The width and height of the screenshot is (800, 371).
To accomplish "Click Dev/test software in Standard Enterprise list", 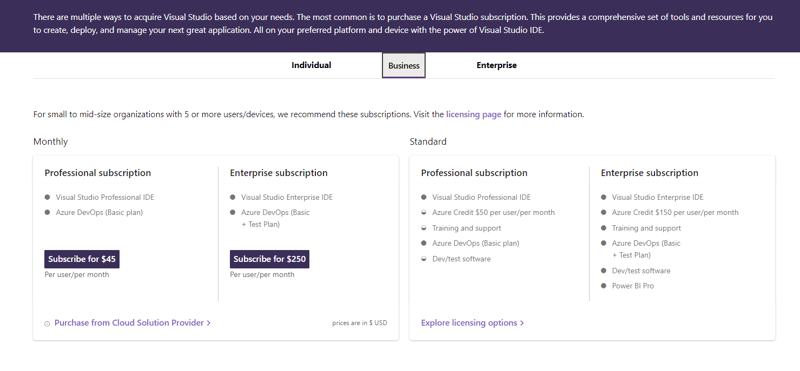I will tap(641, 271).
